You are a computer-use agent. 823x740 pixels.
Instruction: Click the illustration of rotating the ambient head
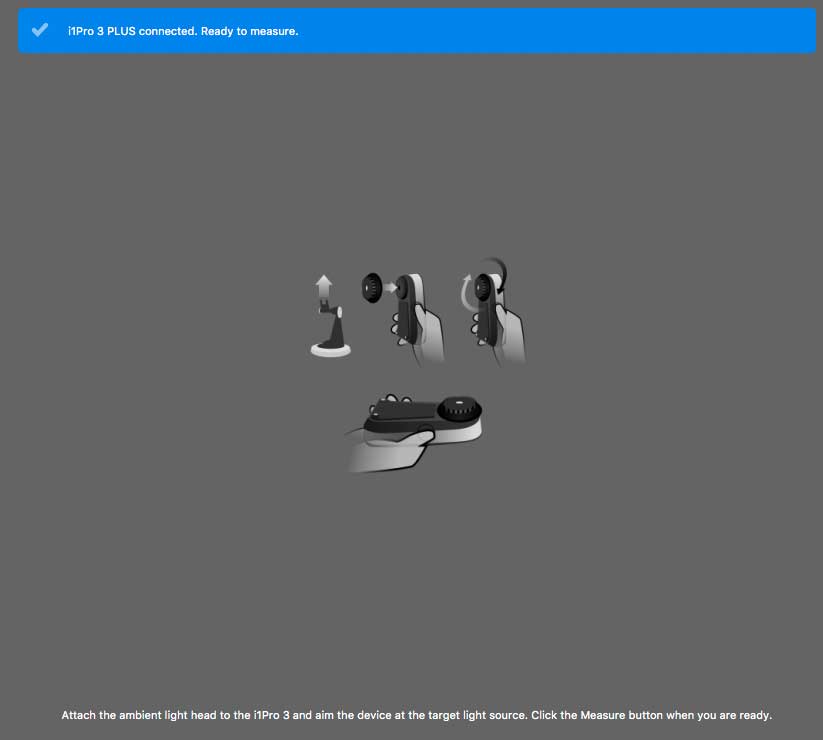tap(493, 311)
